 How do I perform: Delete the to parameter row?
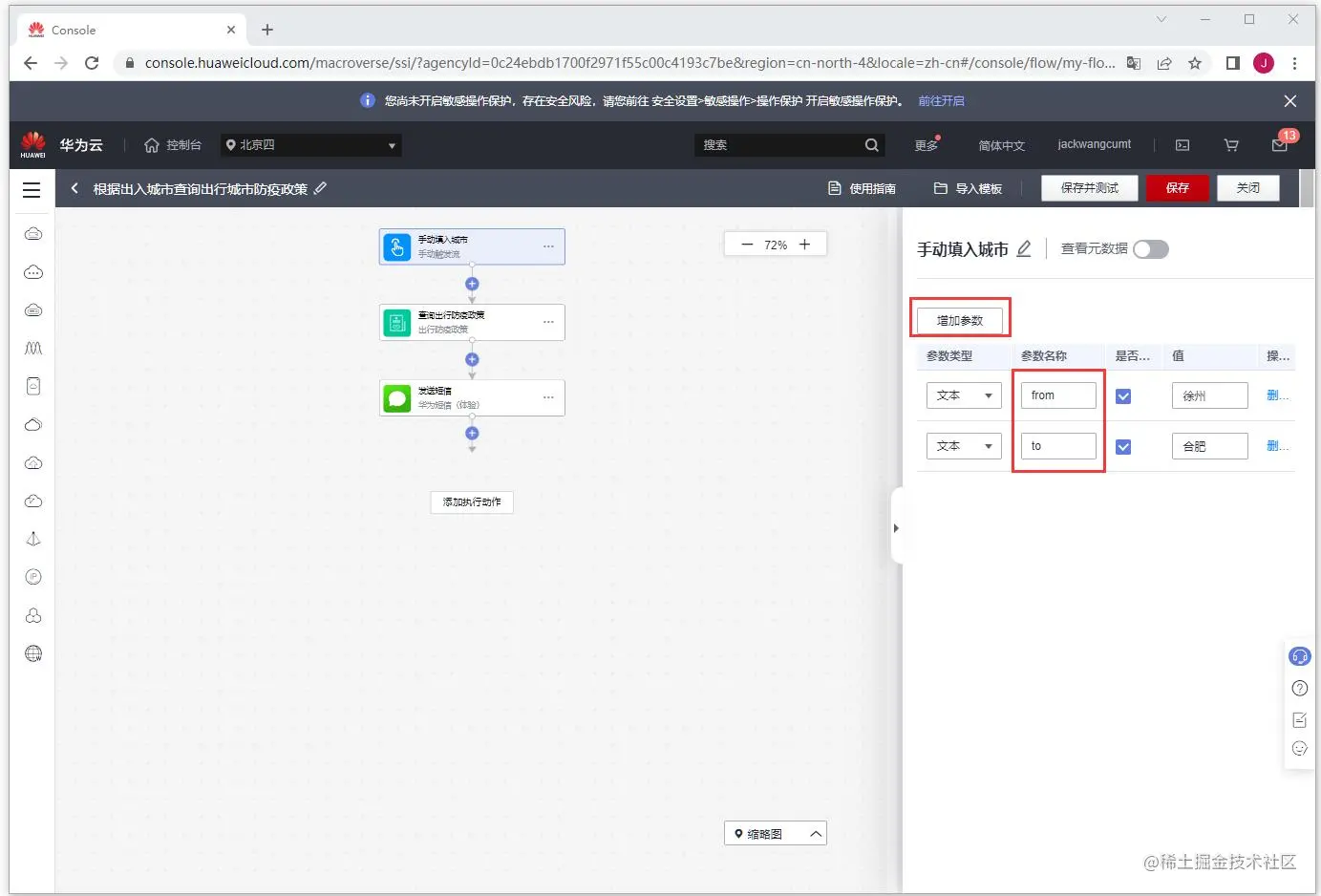click(x=1277, y=446)
